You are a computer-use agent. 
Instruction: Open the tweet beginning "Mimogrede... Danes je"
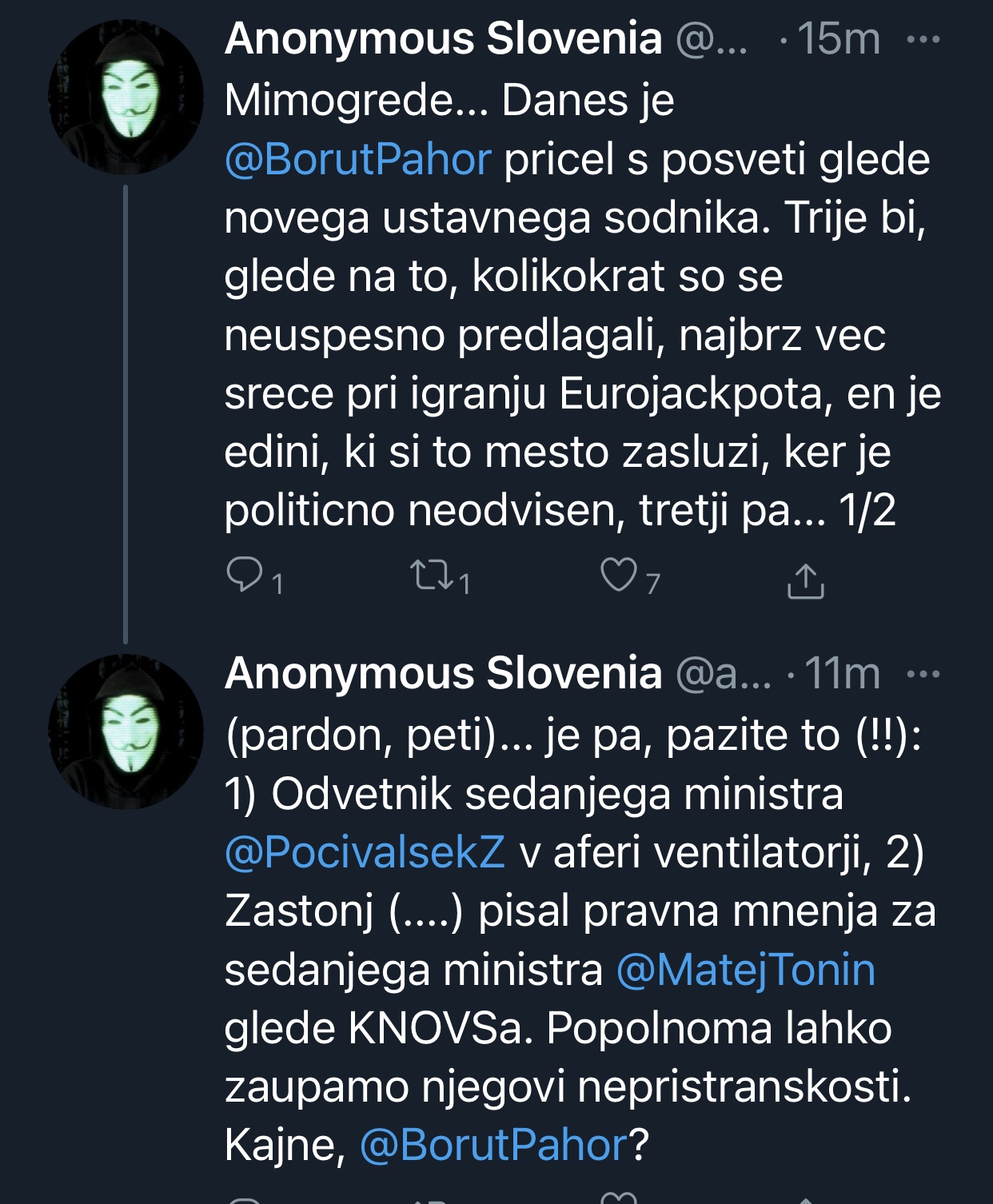tap(560, 336)
